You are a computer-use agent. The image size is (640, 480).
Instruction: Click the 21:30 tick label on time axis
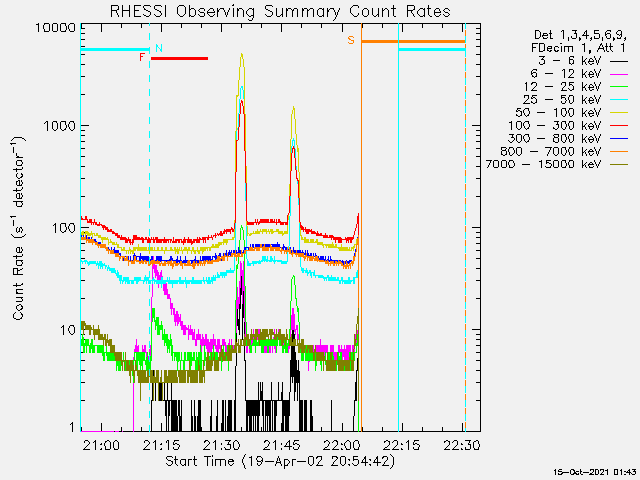222,444
